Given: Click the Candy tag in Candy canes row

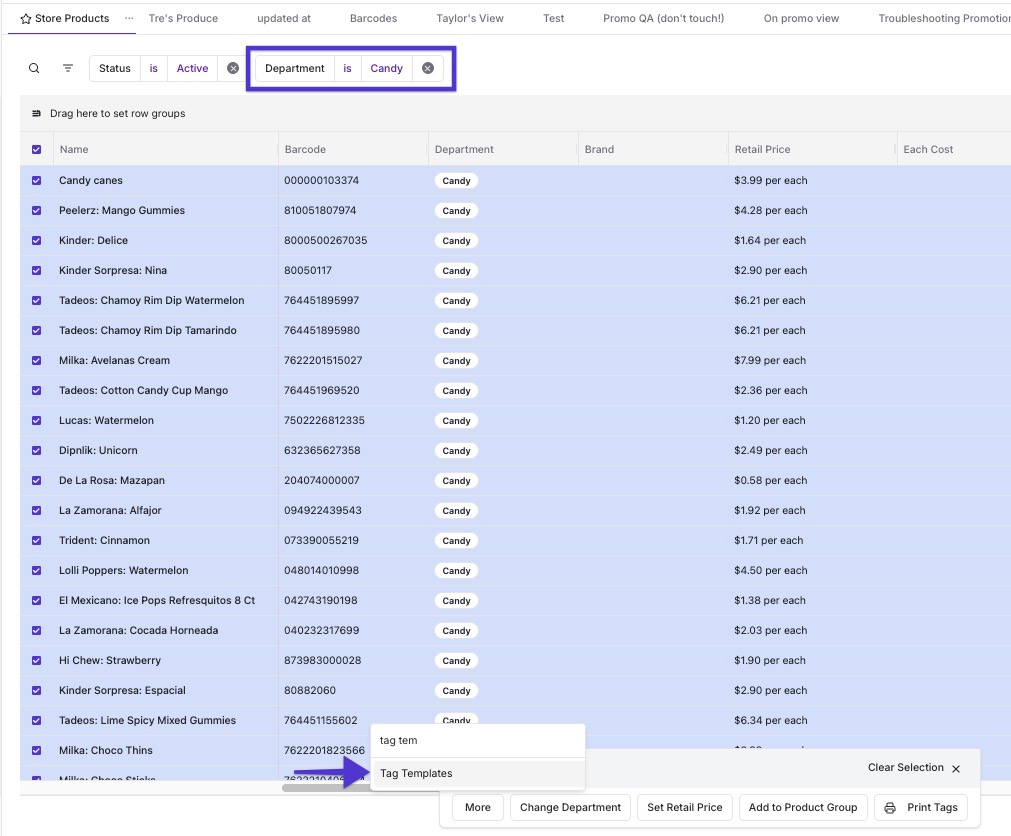Looking at the screenshot, I should 456,181.
